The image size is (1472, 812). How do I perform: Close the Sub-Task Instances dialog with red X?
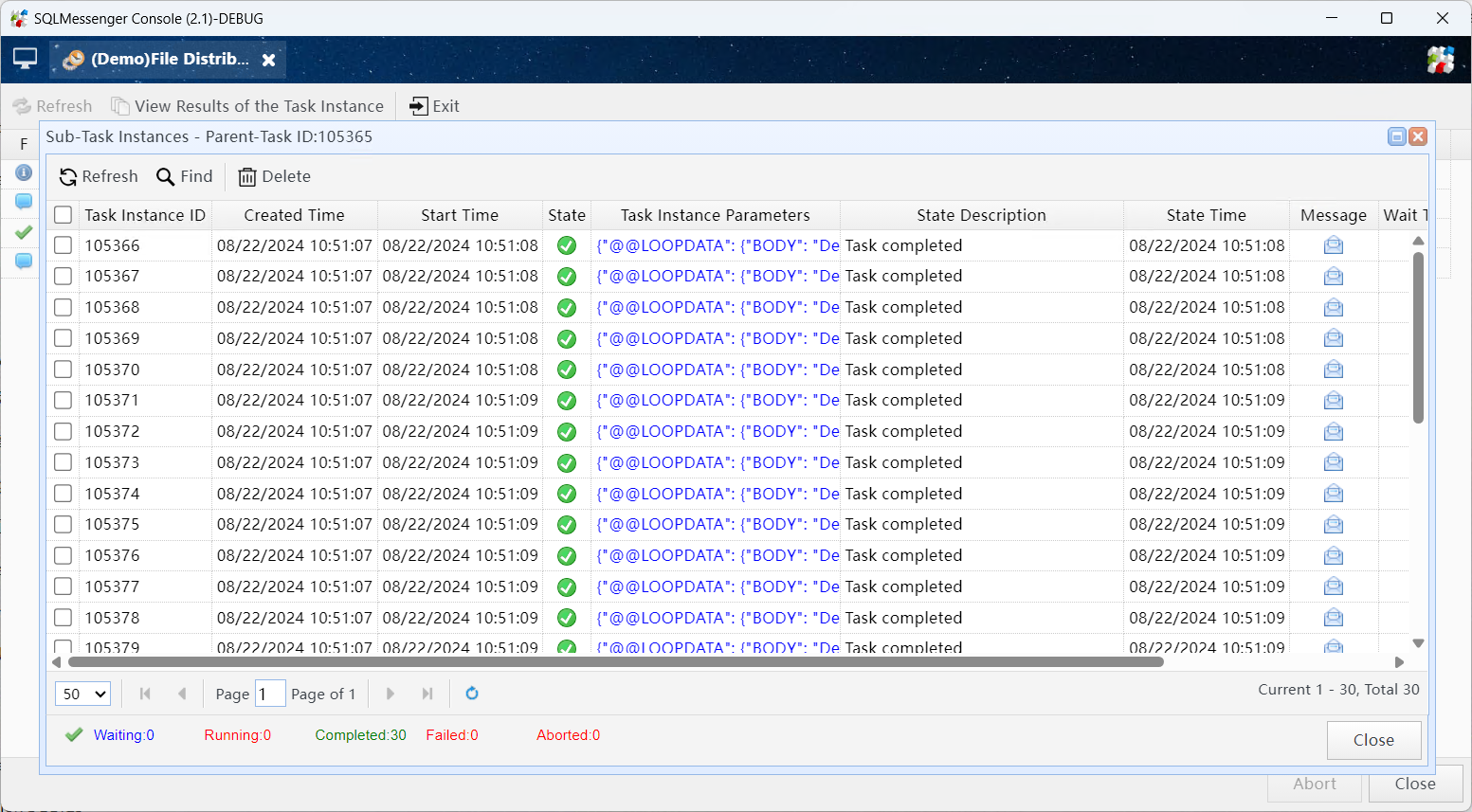pyautogui.click(x=1418, y=136)
